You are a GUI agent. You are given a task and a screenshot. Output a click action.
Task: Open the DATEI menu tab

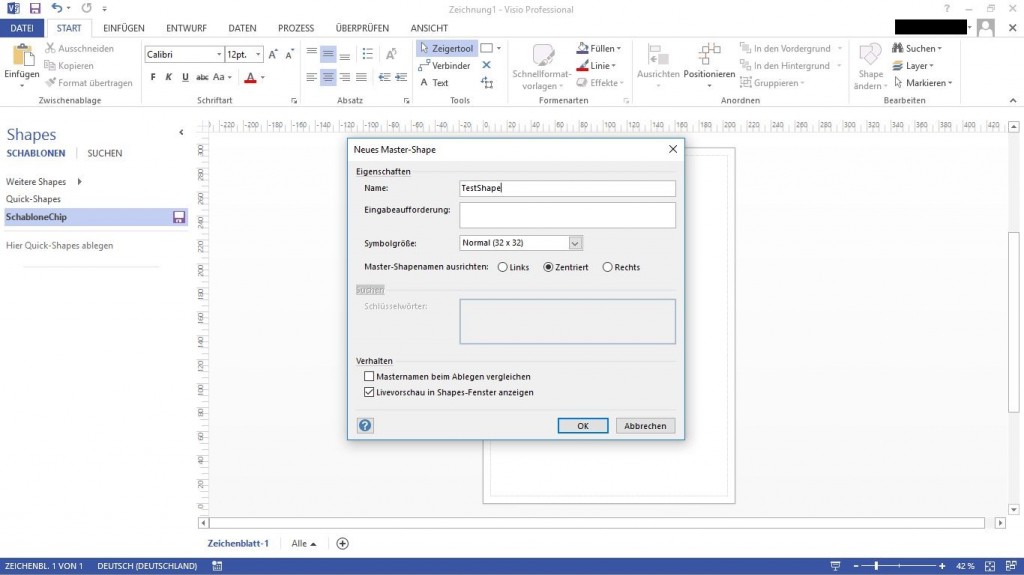pyautogui.click(x=22, y=28)
